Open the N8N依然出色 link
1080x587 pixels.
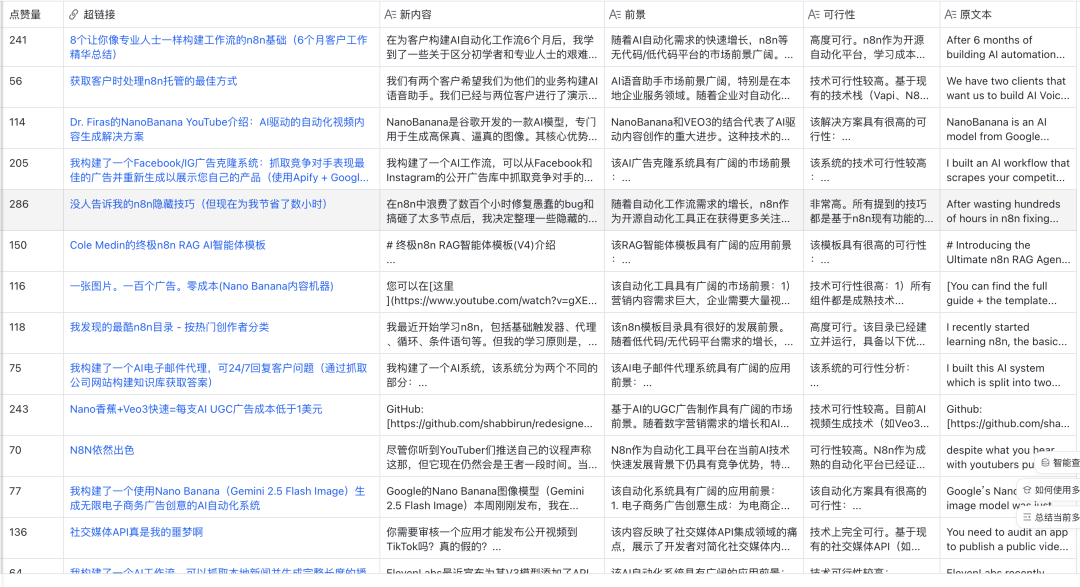click(101, 450)
